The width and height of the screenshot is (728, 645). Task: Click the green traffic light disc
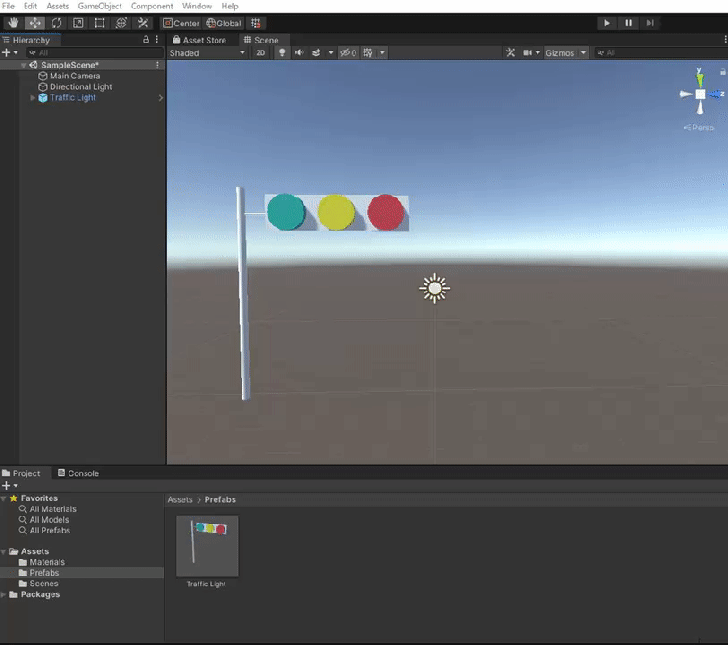click(286, 212)
